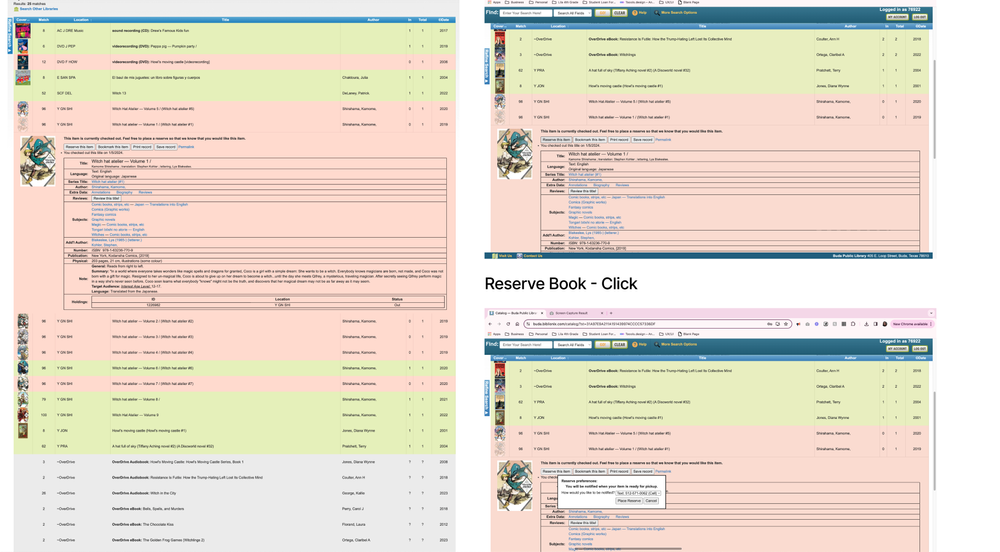
Task: Open cover thumbnail of Howl's moving castle DVD
Action: (23, 62)
